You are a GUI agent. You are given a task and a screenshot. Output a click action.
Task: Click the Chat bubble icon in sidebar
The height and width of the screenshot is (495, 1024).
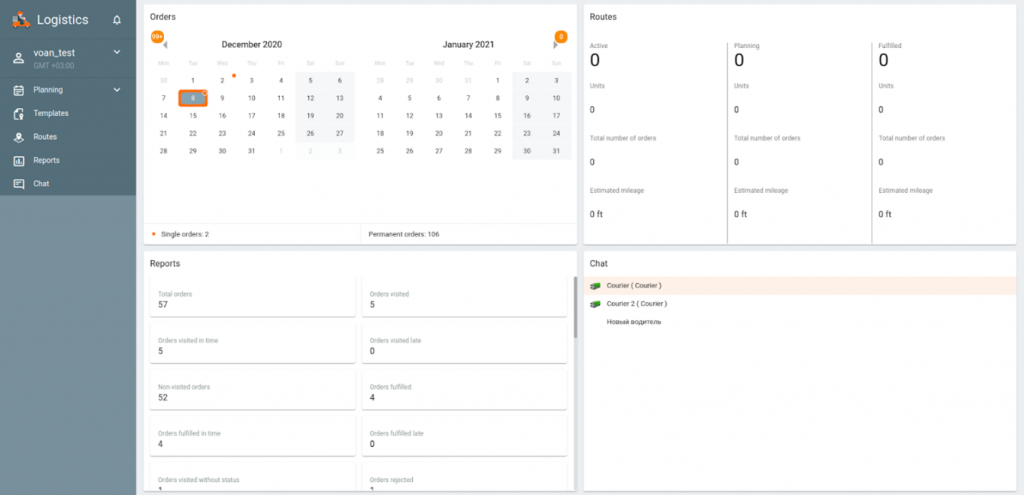tap(18, 184)
